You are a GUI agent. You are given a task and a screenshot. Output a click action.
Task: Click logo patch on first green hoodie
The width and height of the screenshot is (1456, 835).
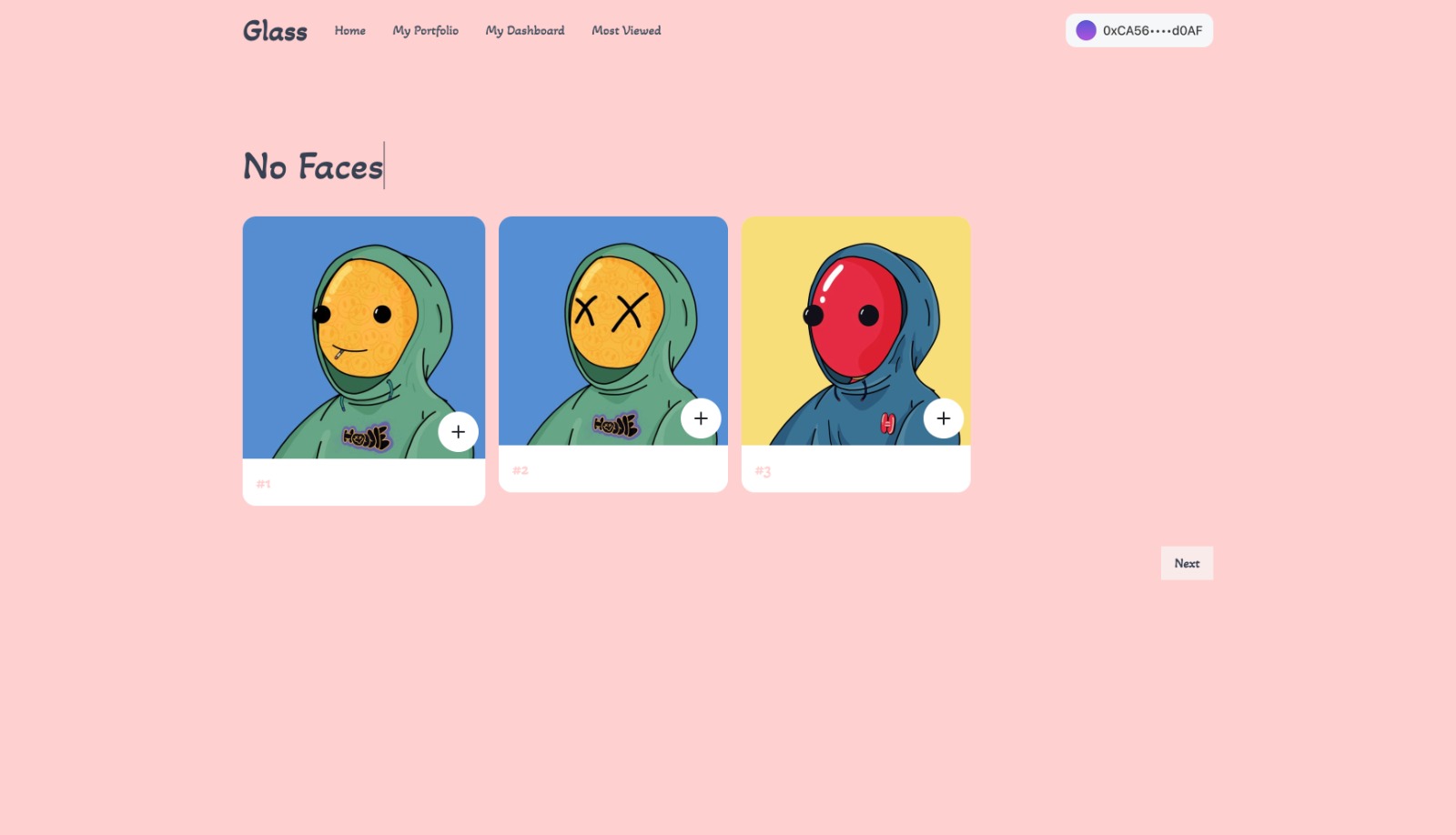367,438
